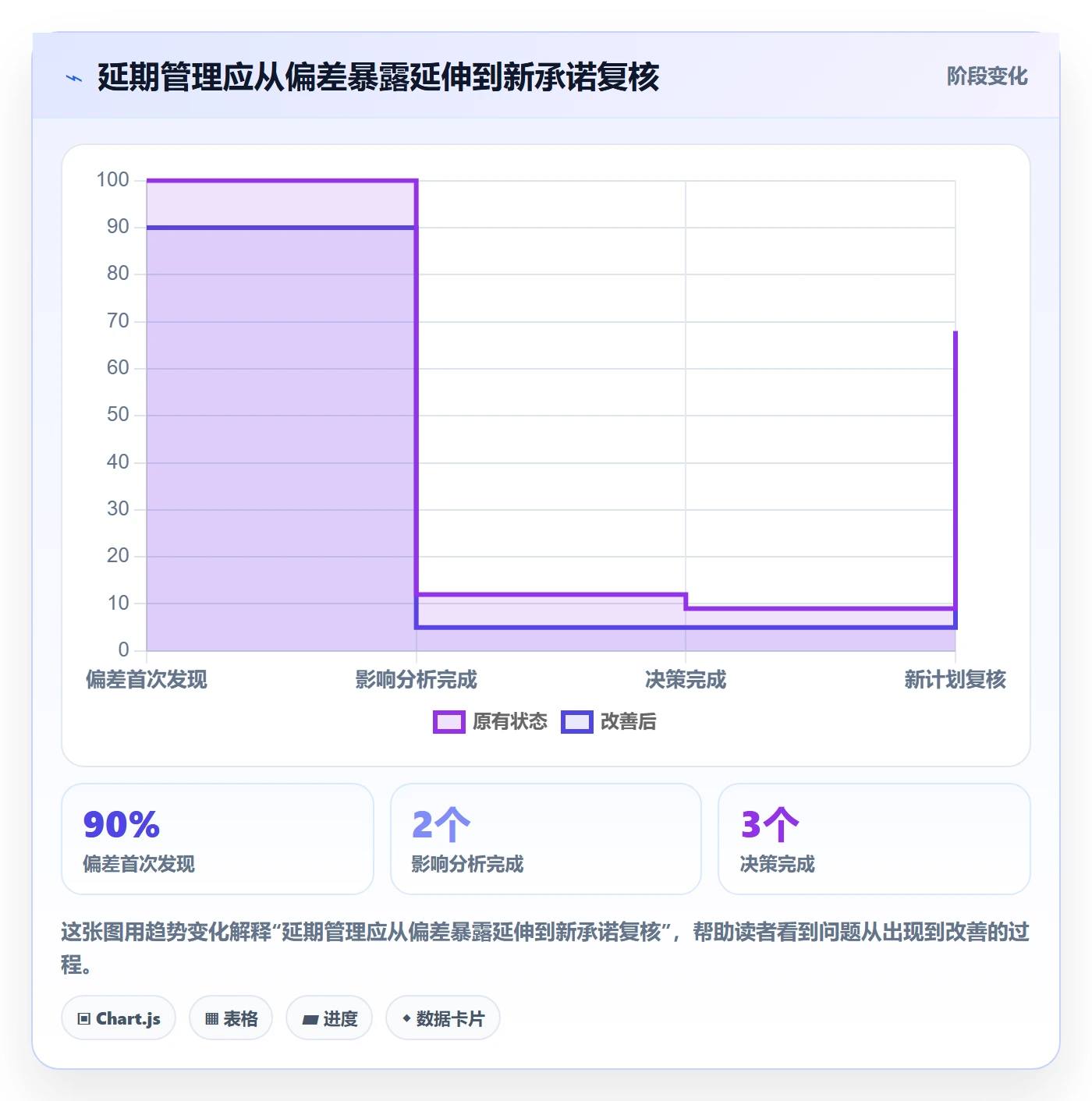1092x1101 pixels.
Task: Click the lightning bolt icon beside the title
Action: click(x=74, y=78)
